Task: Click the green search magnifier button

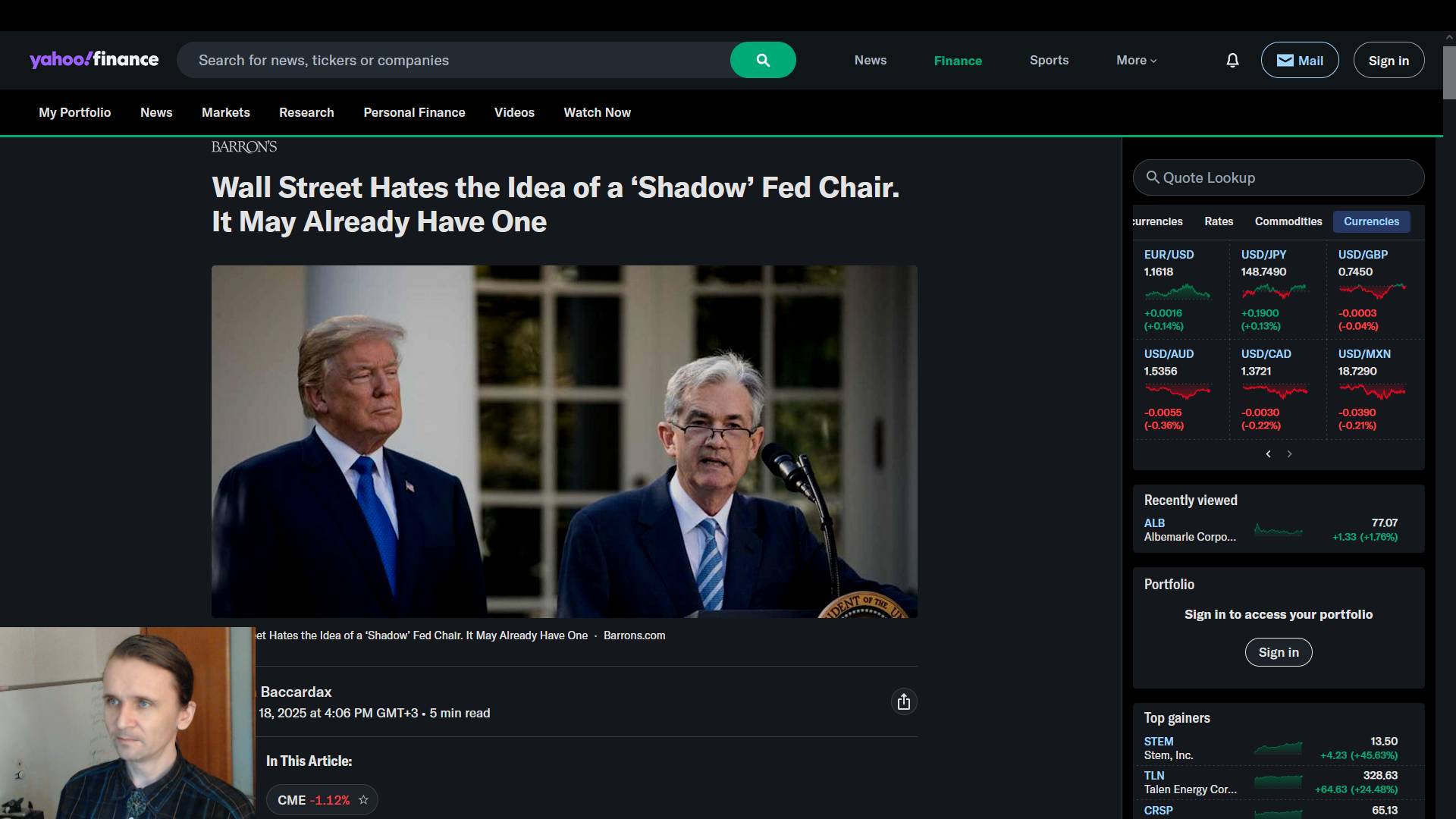Action: (763, 60)
